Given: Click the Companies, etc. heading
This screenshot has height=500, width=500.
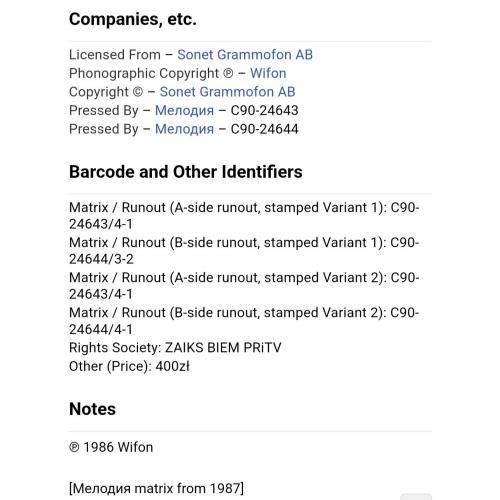Looking at the screenshot, I should tap(133, 19).
